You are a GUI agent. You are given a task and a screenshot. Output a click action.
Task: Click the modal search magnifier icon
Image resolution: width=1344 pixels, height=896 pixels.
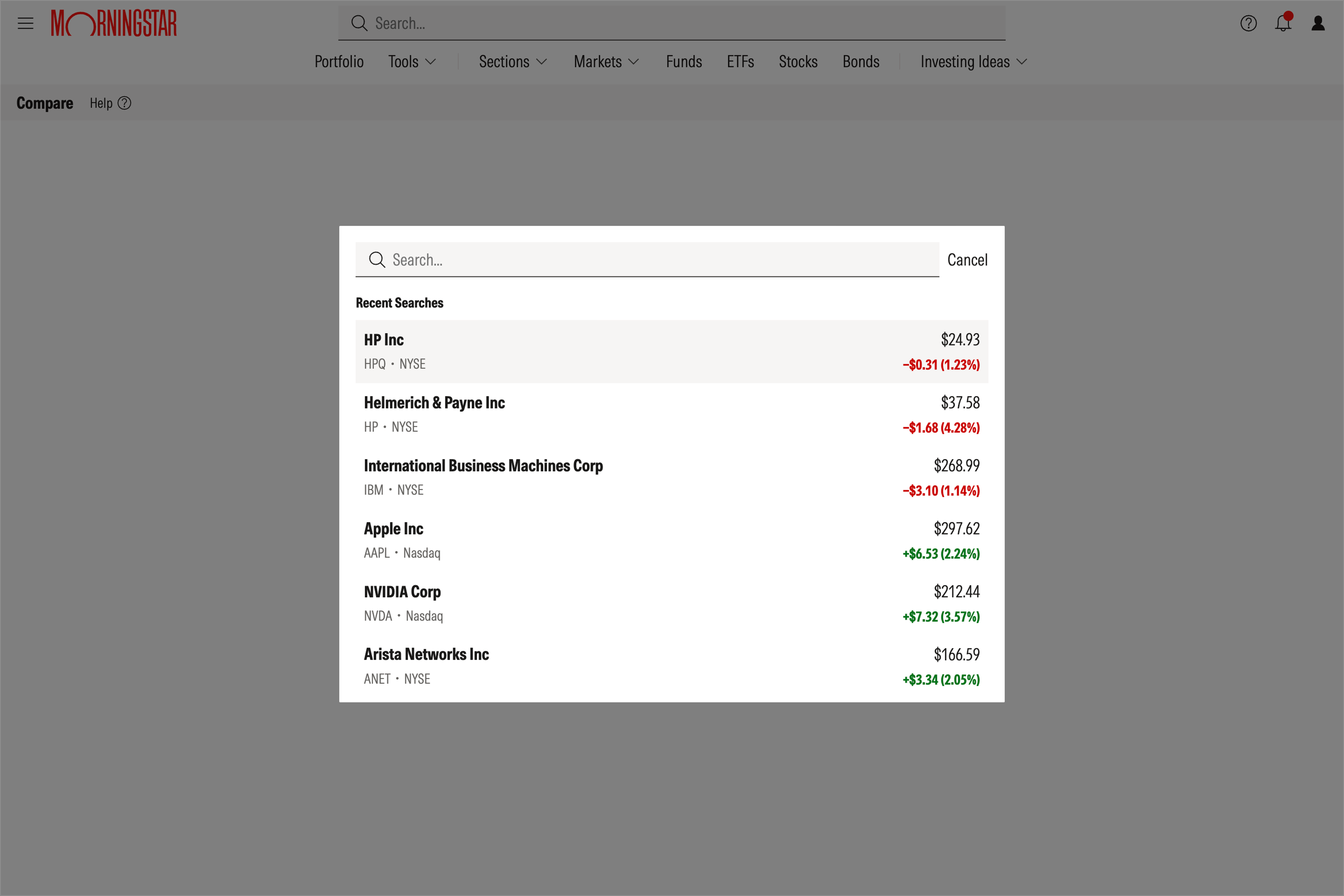tap(377, 260)
